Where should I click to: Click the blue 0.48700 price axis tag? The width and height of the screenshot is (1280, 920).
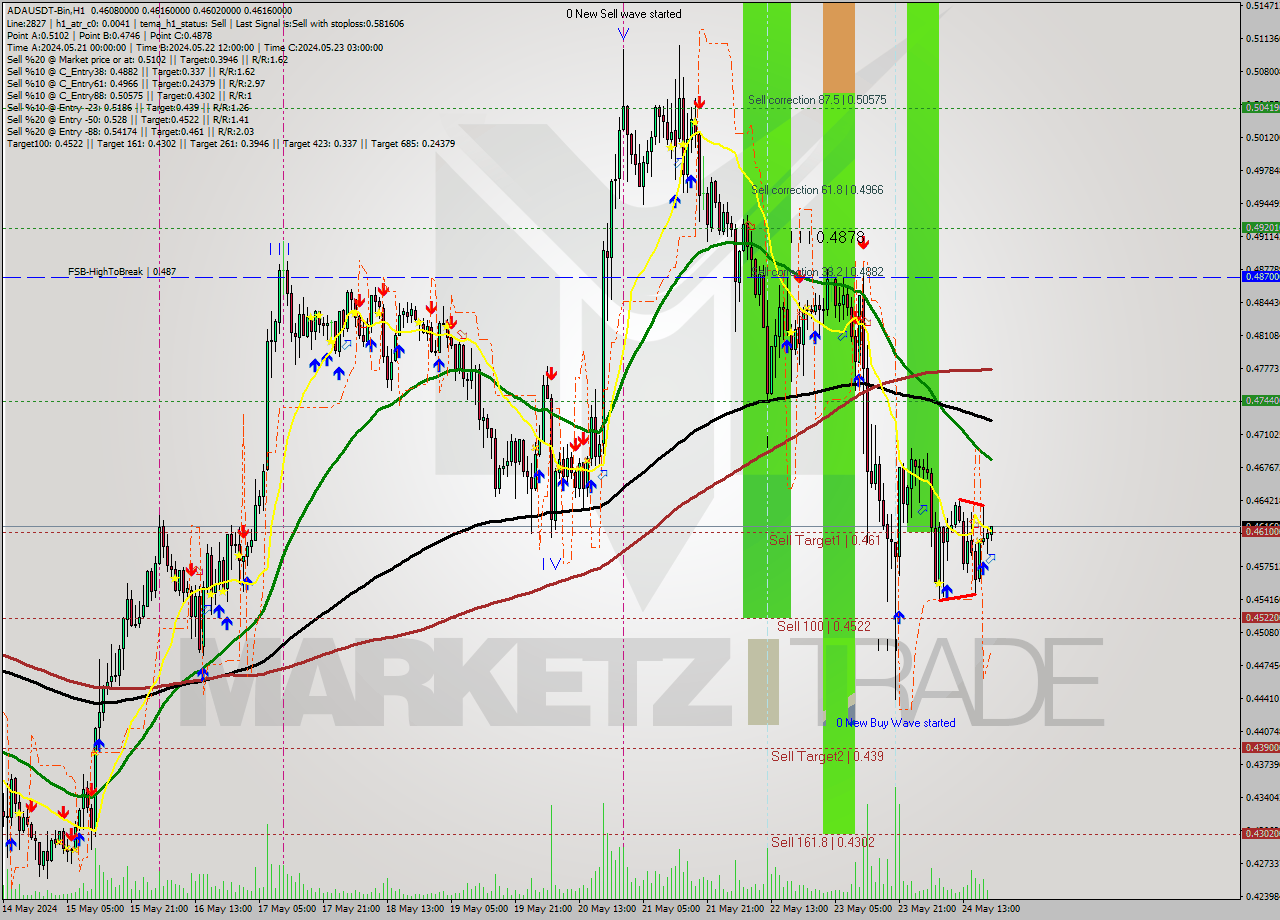coord(1260,277)
